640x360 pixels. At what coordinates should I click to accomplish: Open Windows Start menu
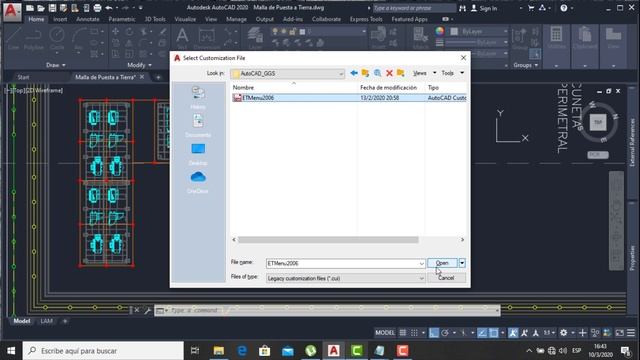pos(11,351)
